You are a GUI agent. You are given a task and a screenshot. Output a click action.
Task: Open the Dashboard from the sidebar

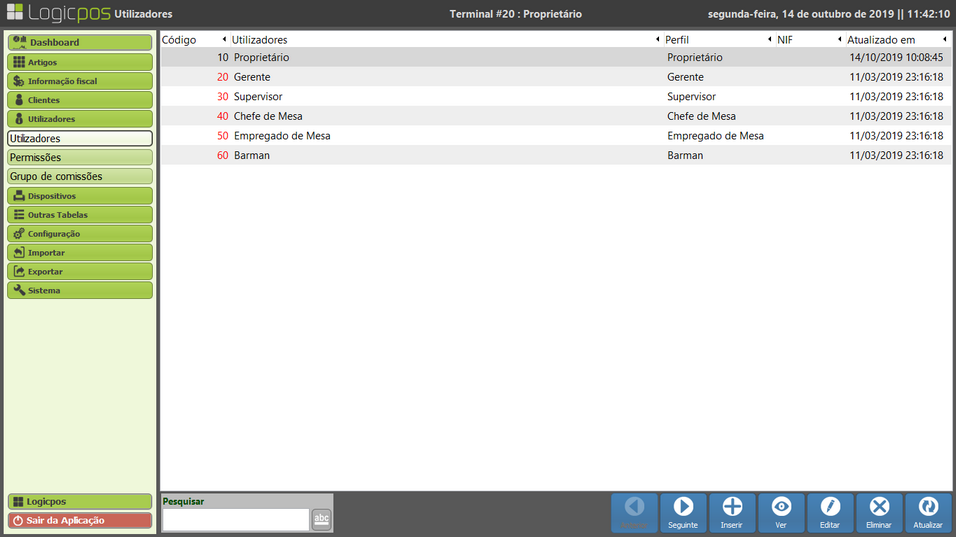(80, 43)
